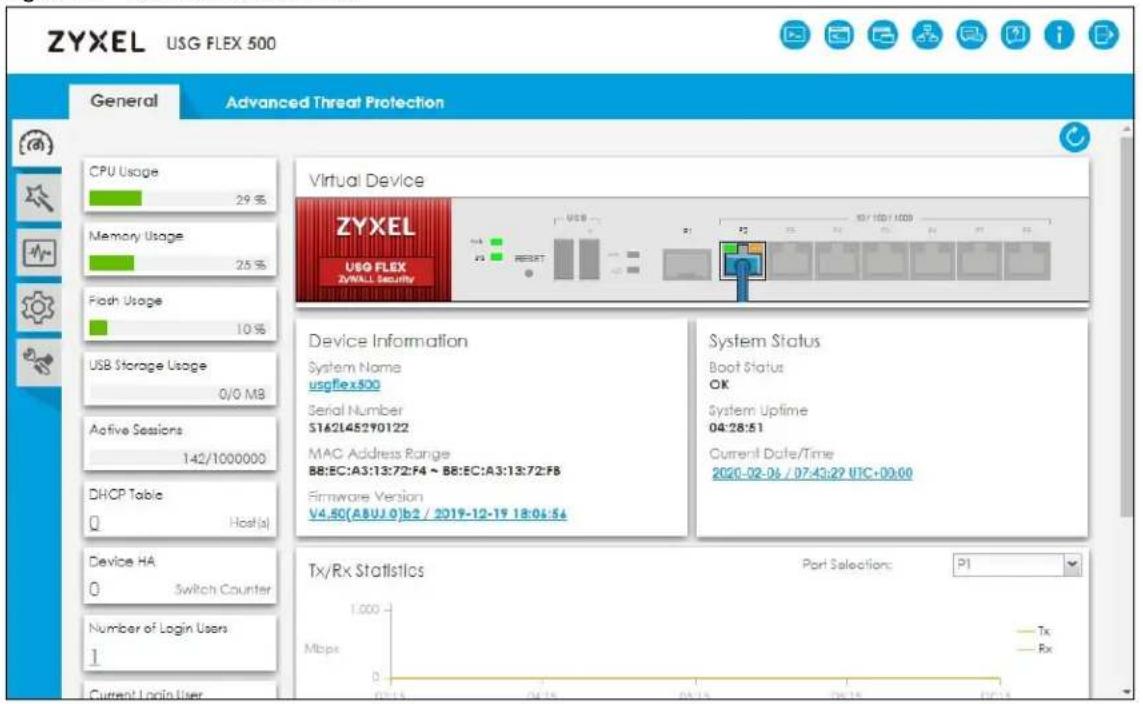Click the Boot Status OK text

pos(719,385)
